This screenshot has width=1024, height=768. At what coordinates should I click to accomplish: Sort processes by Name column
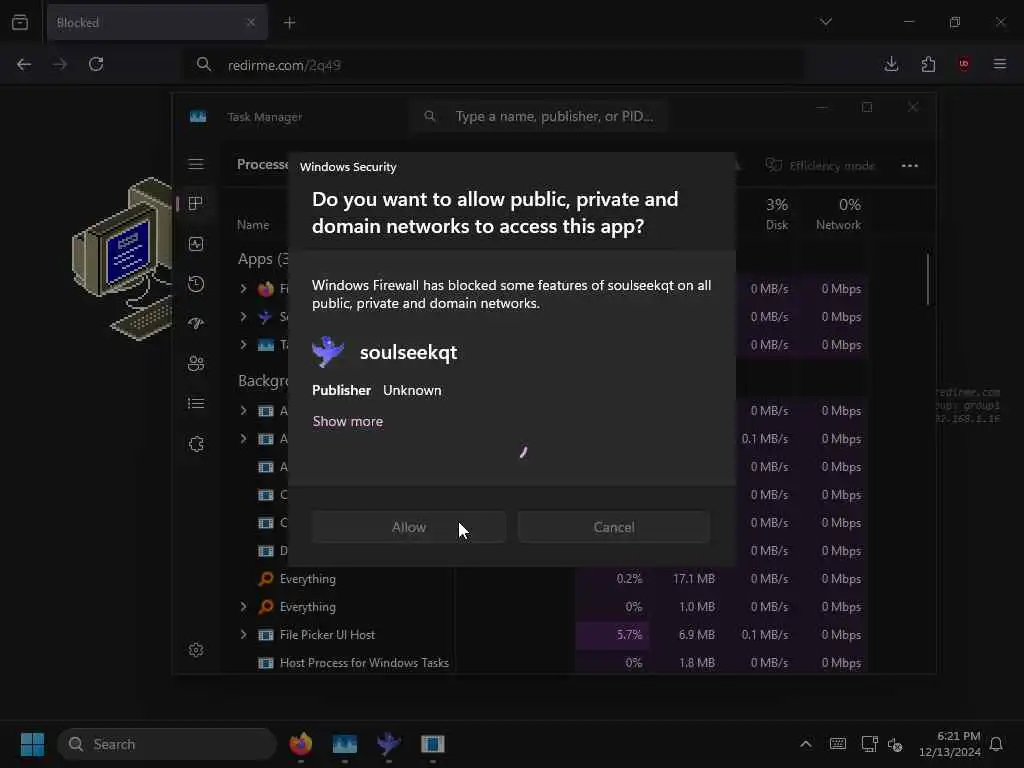(x=253, y=225)
